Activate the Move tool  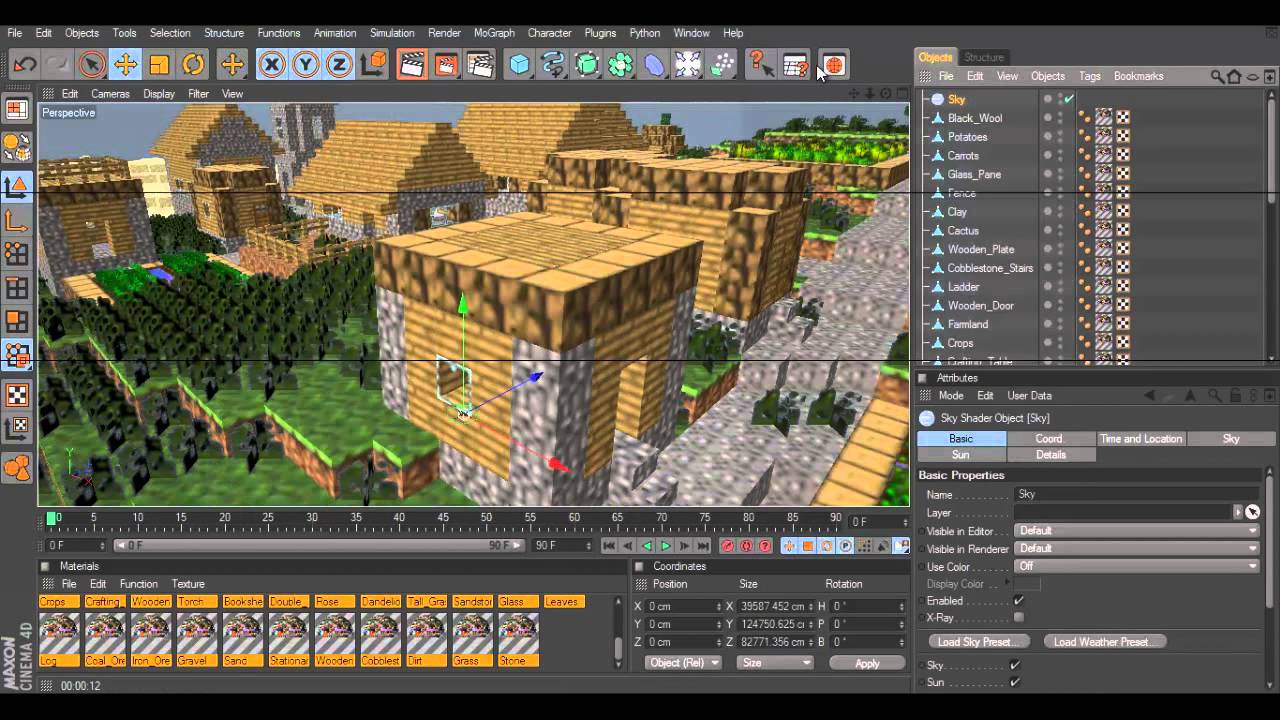click(125, 65)
